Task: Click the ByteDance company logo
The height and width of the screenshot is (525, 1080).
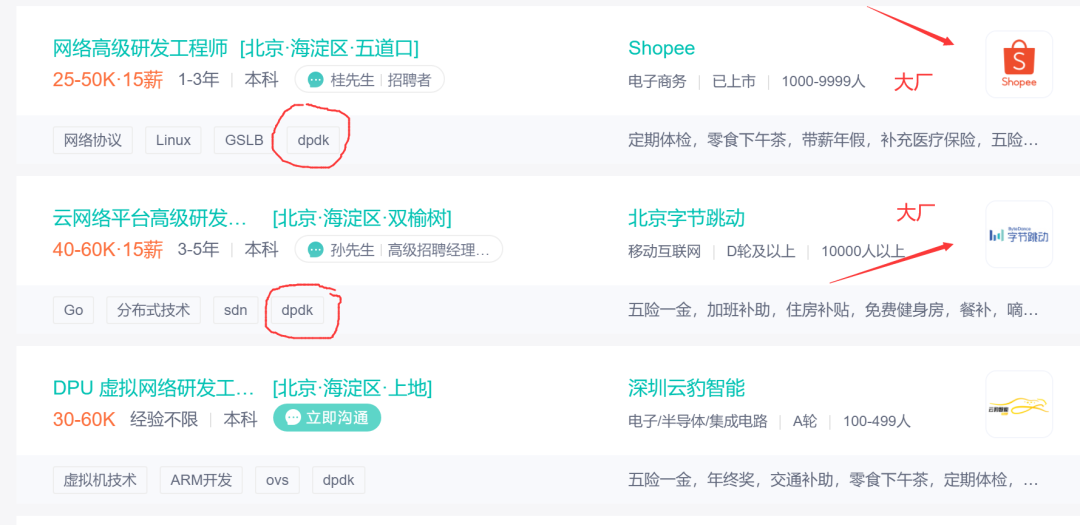Action: click(x=1018, y=235)
